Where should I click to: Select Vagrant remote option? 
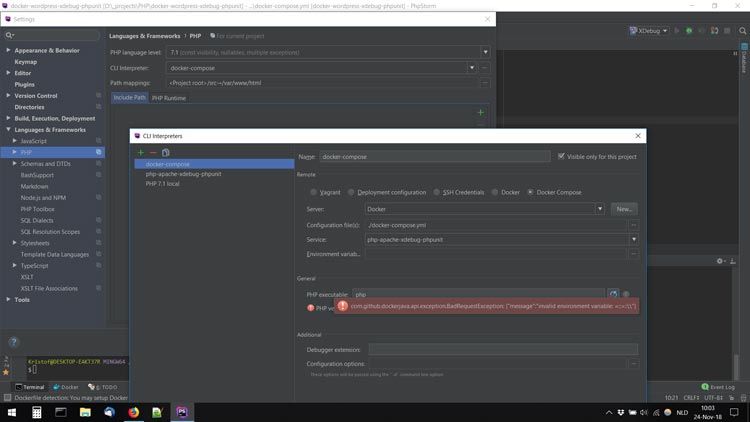point(313,192)
